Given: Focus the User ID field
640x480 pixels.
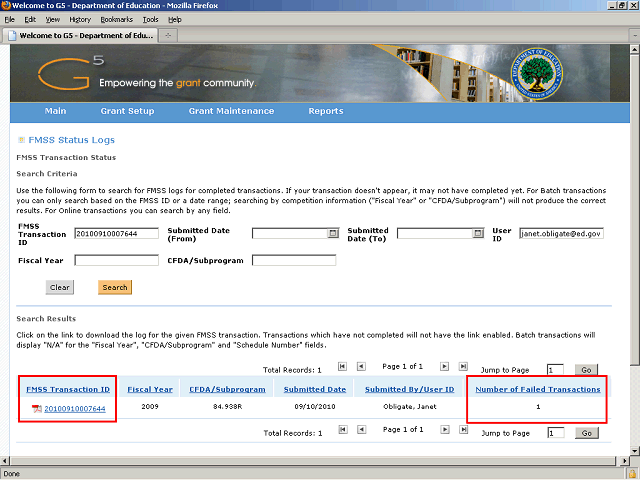Looking at the screenshot, I should coord(561,233).
